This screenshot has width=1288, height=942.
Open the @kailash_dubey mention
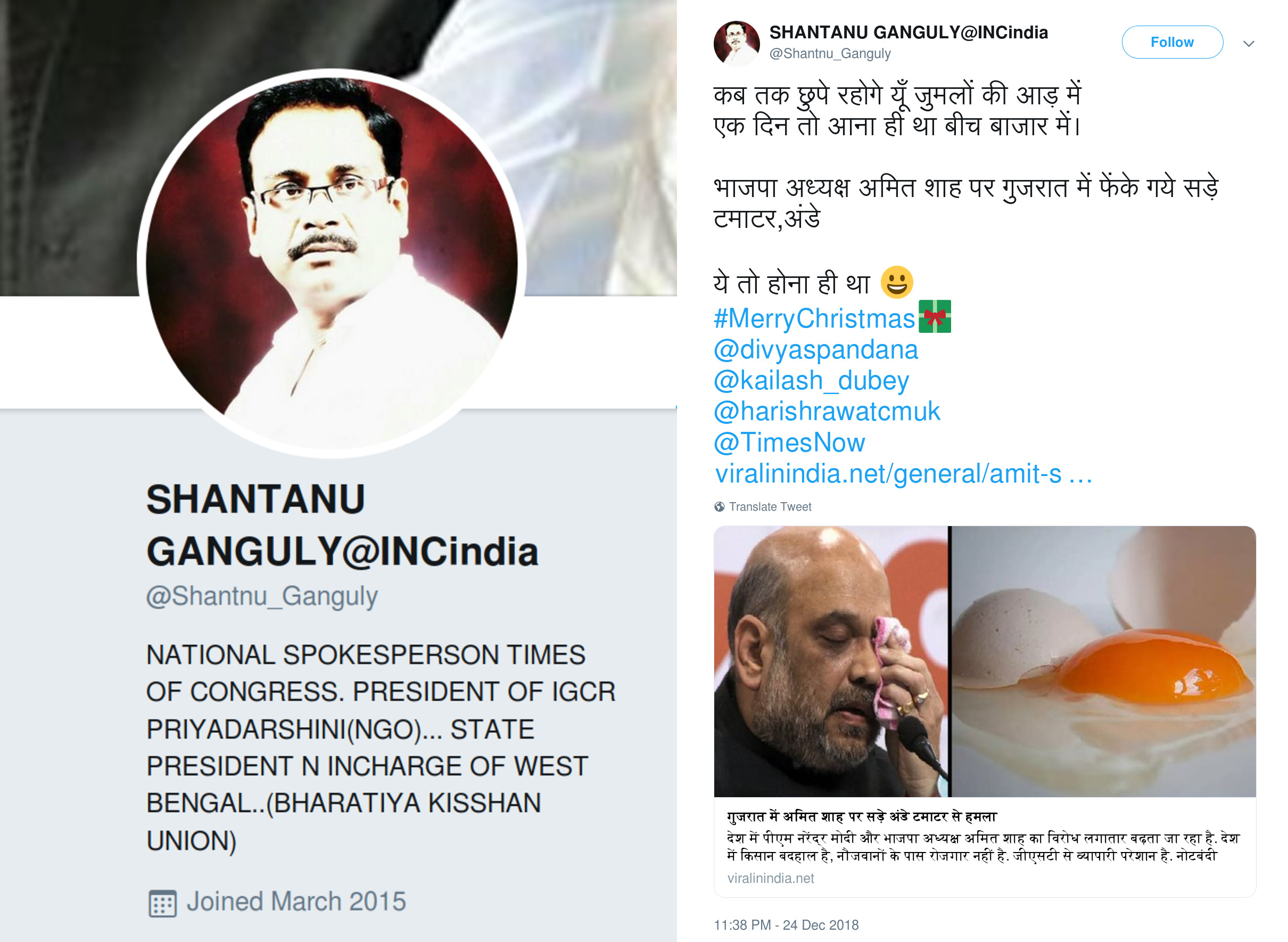pos(811,380)
